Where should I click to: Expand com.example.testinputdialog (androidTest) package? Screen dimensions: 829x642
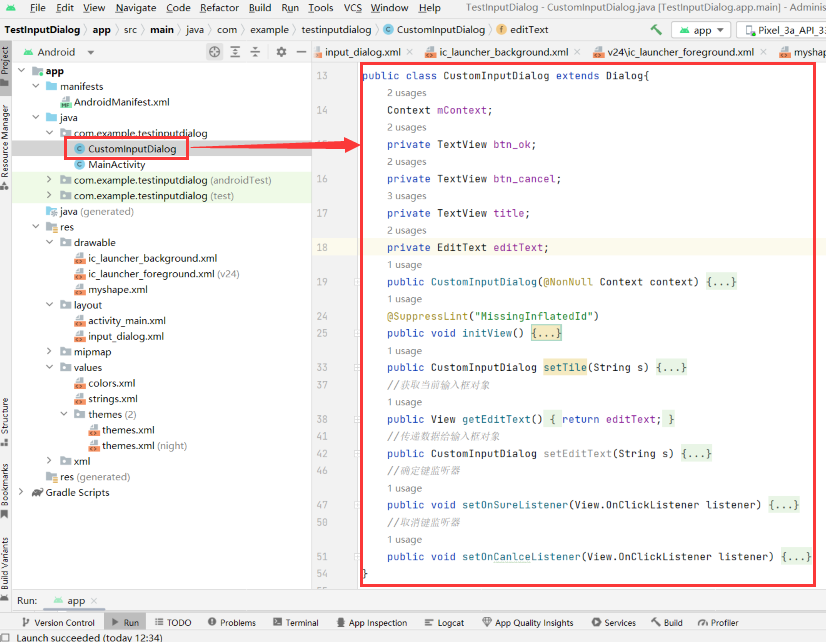49,180
